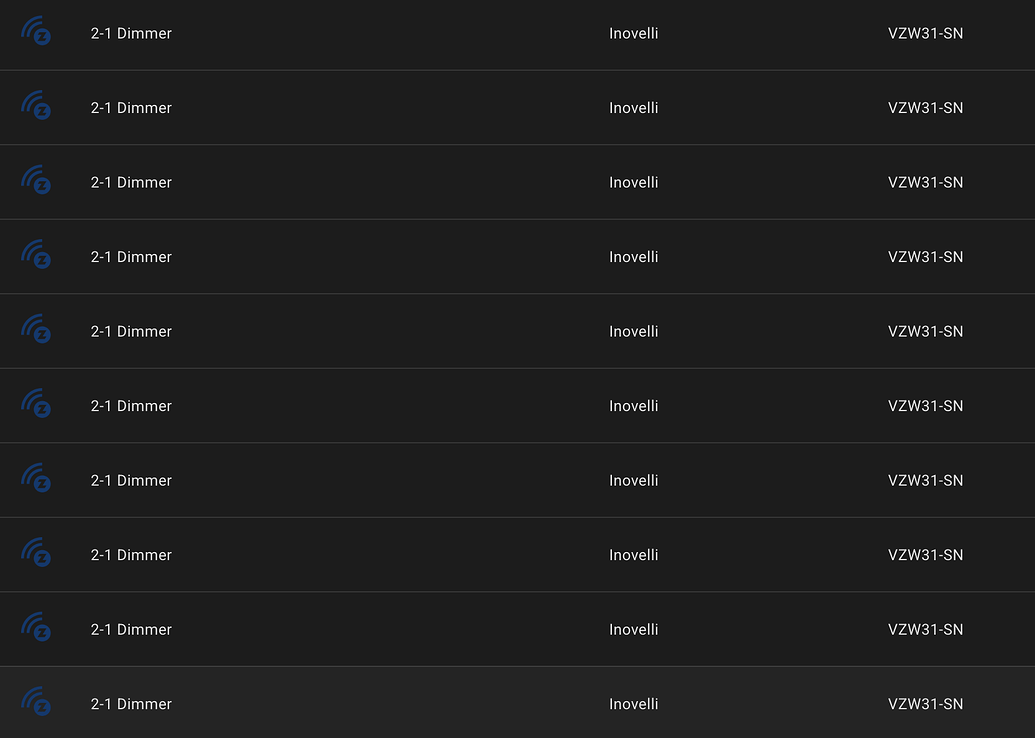1035x738 pixels.
Task: Select the 2-1 Dimmer name on row three
Action: [131, 182]
